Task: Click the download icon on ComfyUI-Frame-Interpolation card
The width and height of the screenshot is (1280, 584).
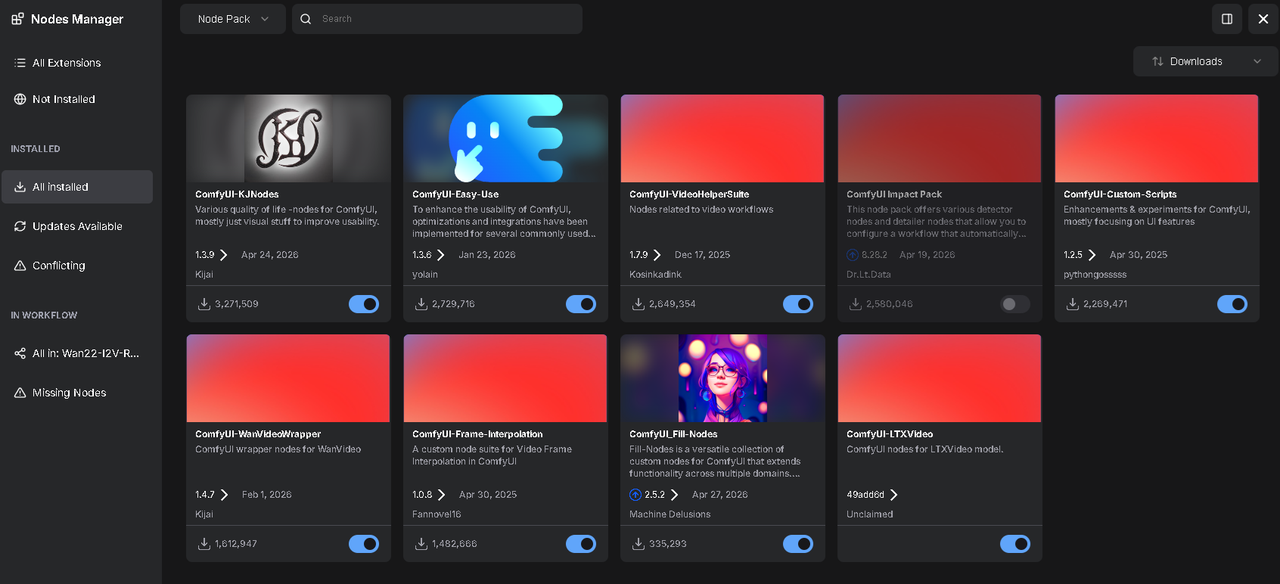Action: (x=421, y=544)
